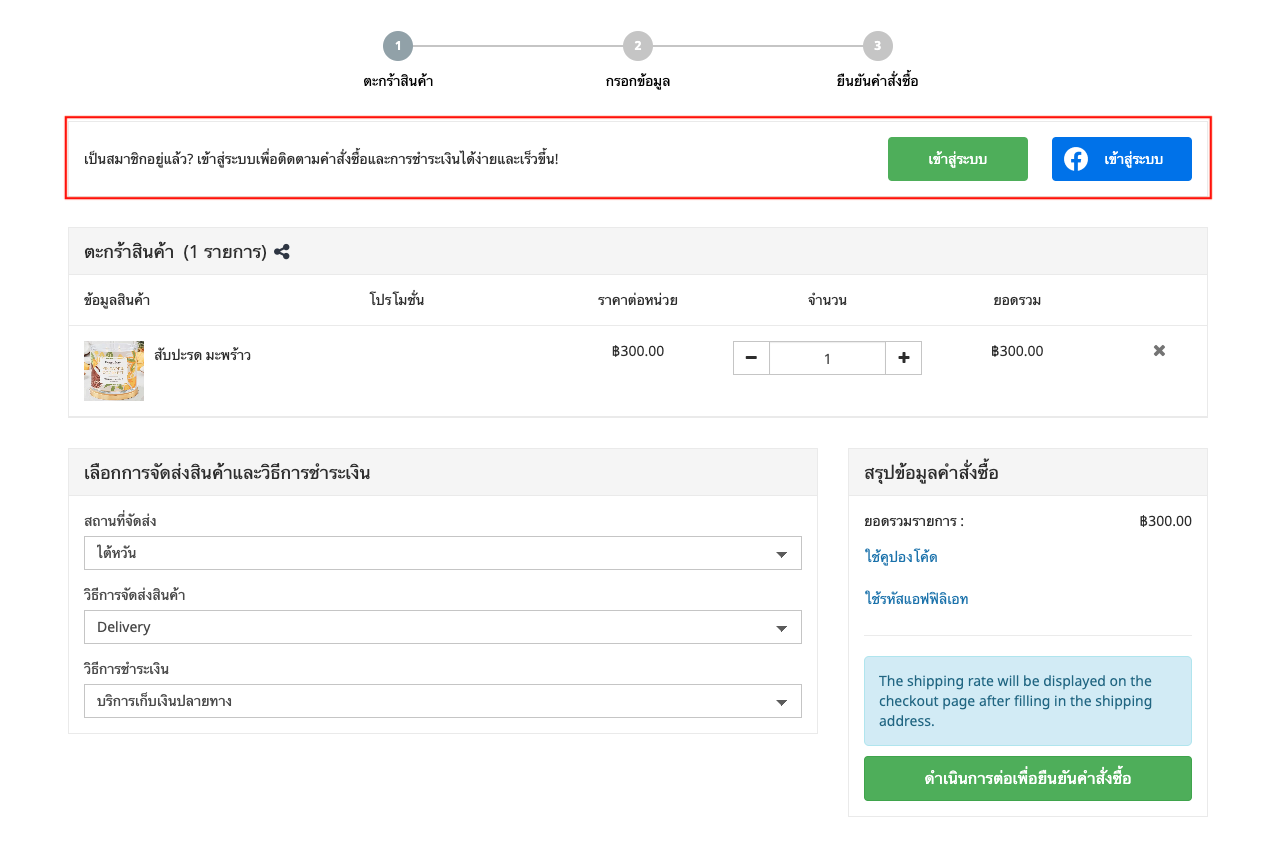Click the green เข้าสู่ระบบ login button
Viewport: 1271px width, 845px height.
[x=957, y=159]
